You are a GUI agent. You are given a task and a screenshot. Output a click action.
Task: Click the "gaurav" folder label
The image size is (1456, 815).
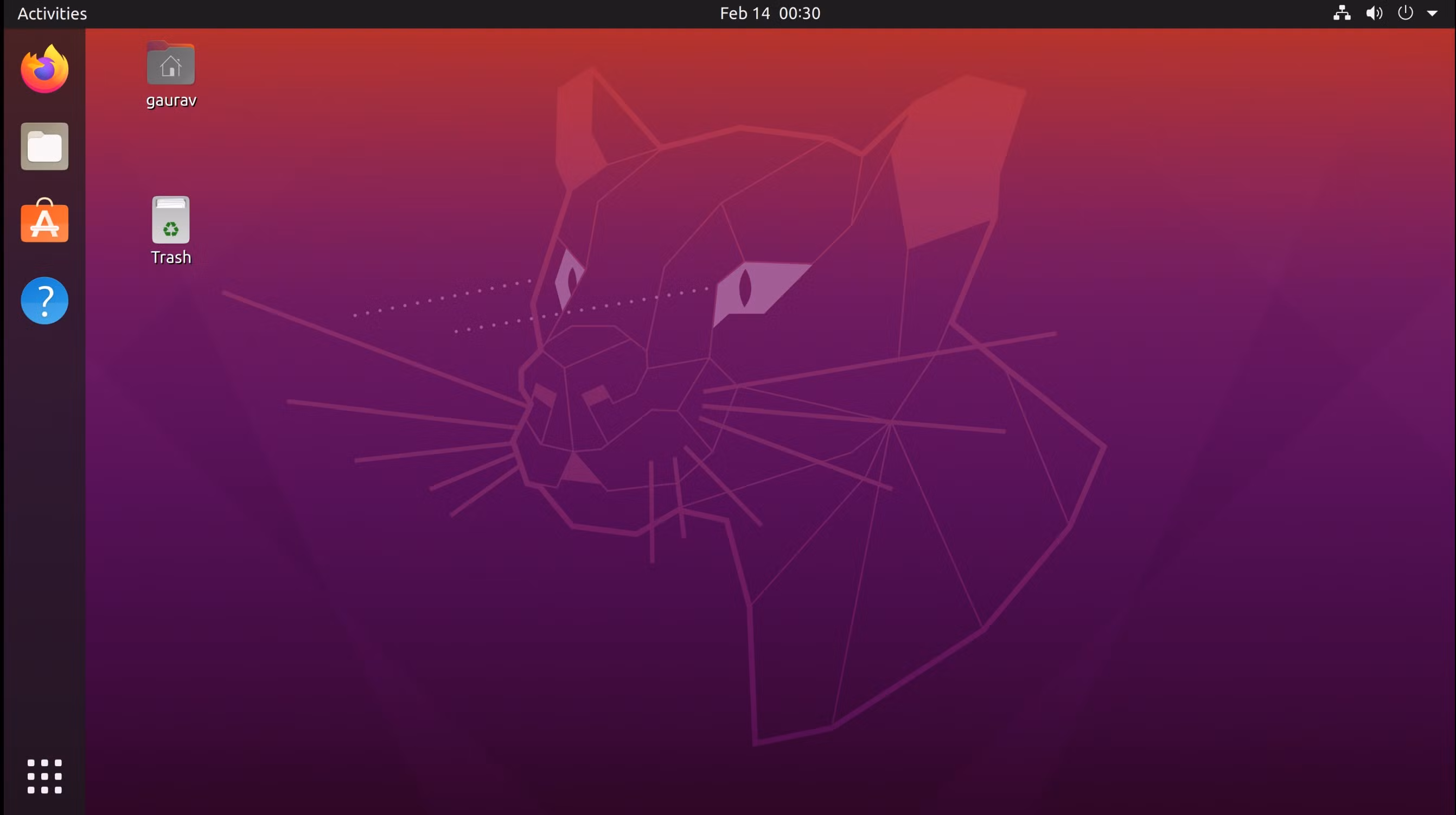pos(171,100)
